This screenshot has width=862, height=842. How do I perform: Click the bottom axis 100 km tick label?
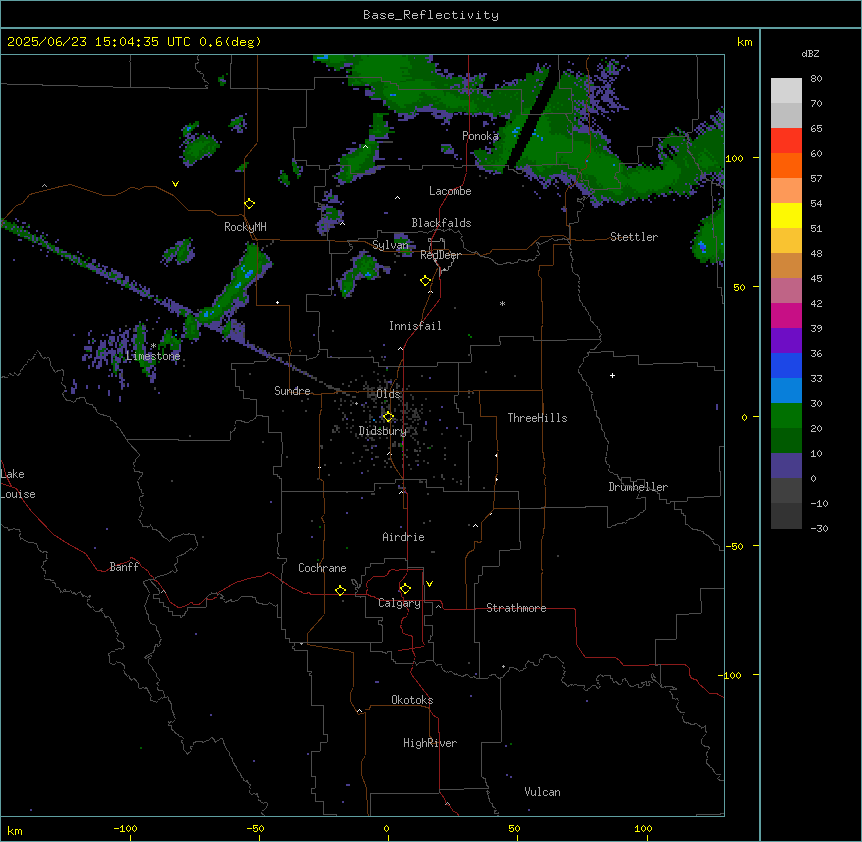pyautogui.click(x=643, y=829)
